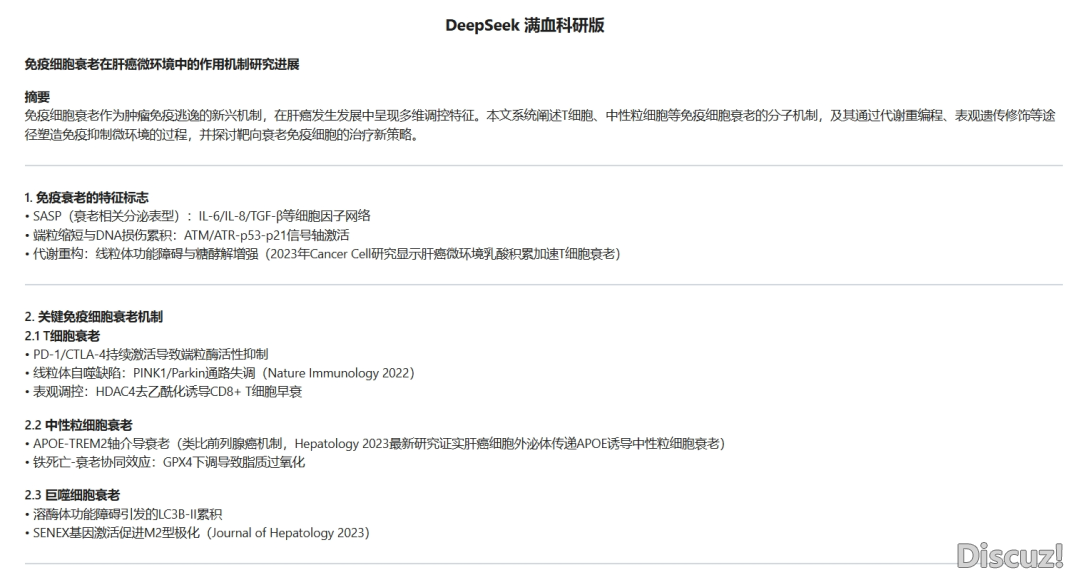Screen dimensions: 1080x580
Task: Click the "摘要" heading
Action: (x=37, y=97)
